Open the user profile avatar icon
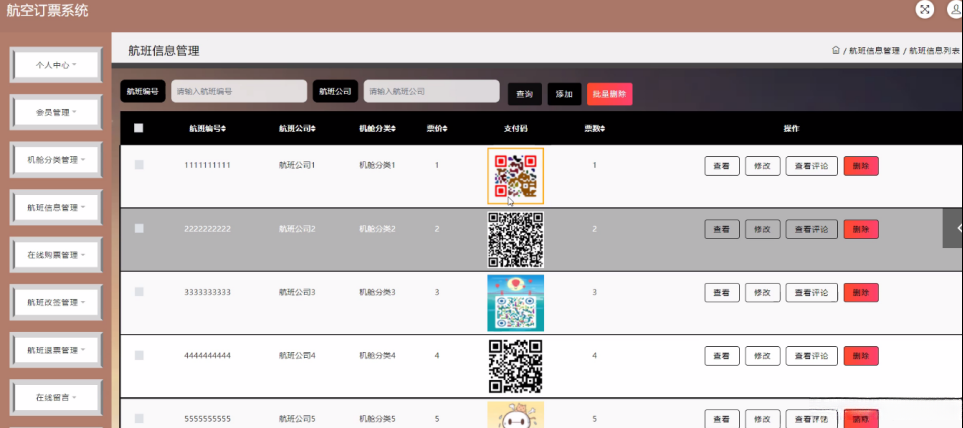This screenshot has height=428, width=963. (x=956, y=9)
